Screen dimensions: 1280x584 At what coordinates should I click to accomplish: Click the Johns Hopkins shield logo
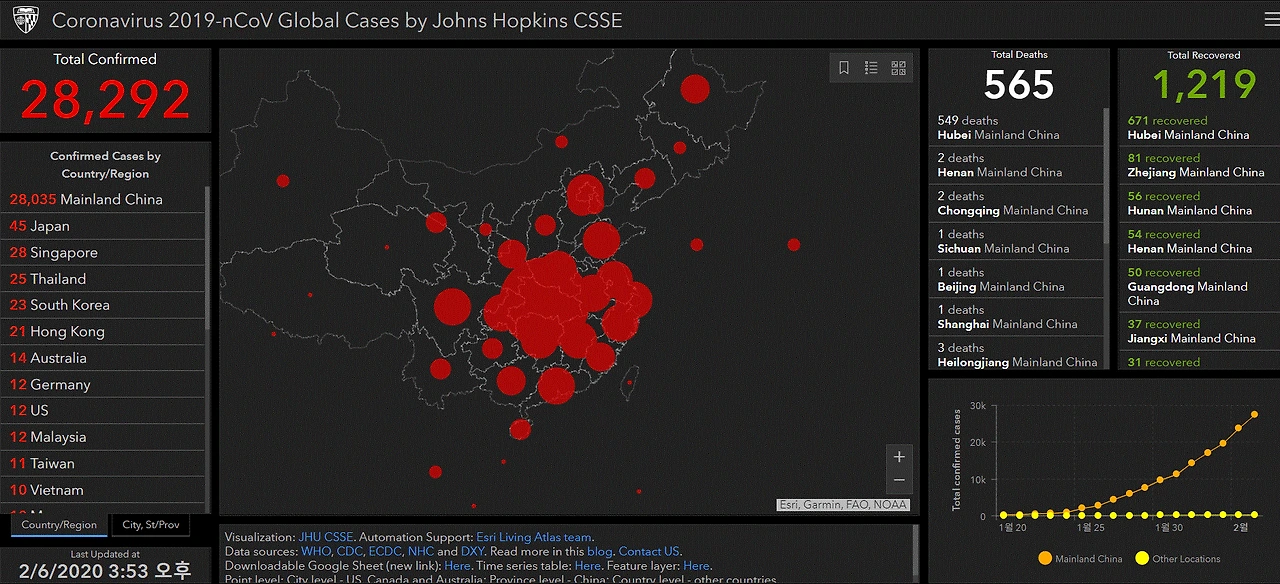(25, 20)
